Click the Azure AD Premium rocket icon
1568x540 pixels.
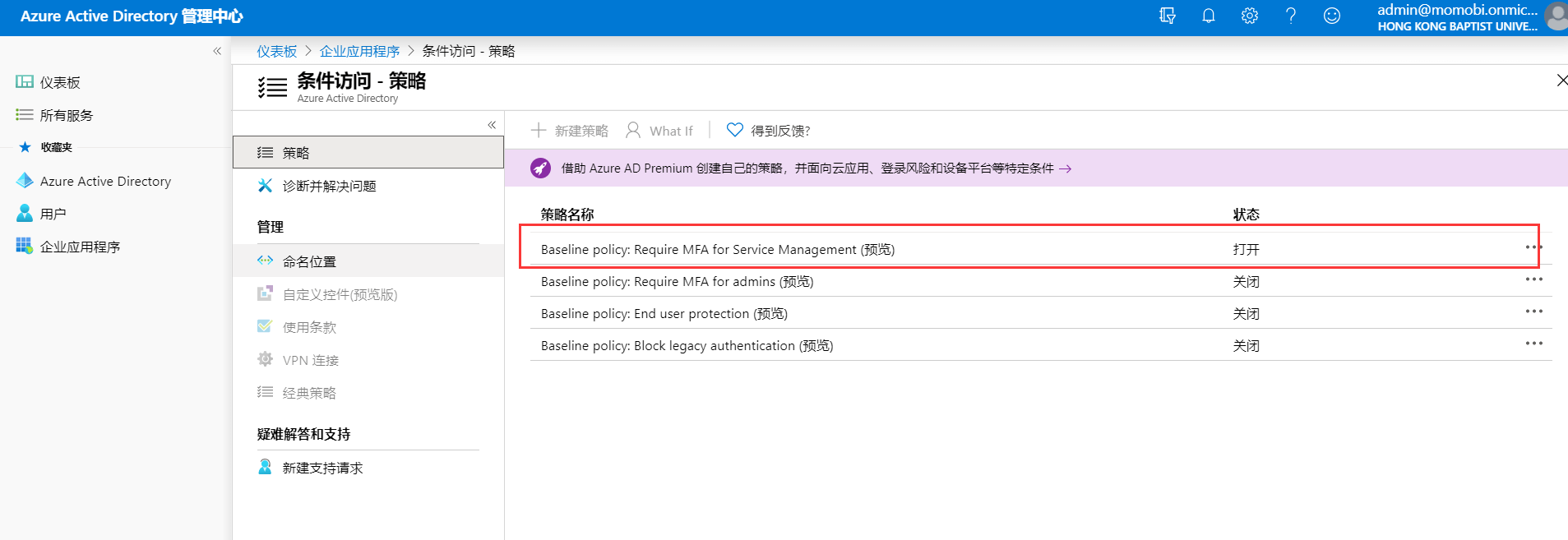pos(540,168)
